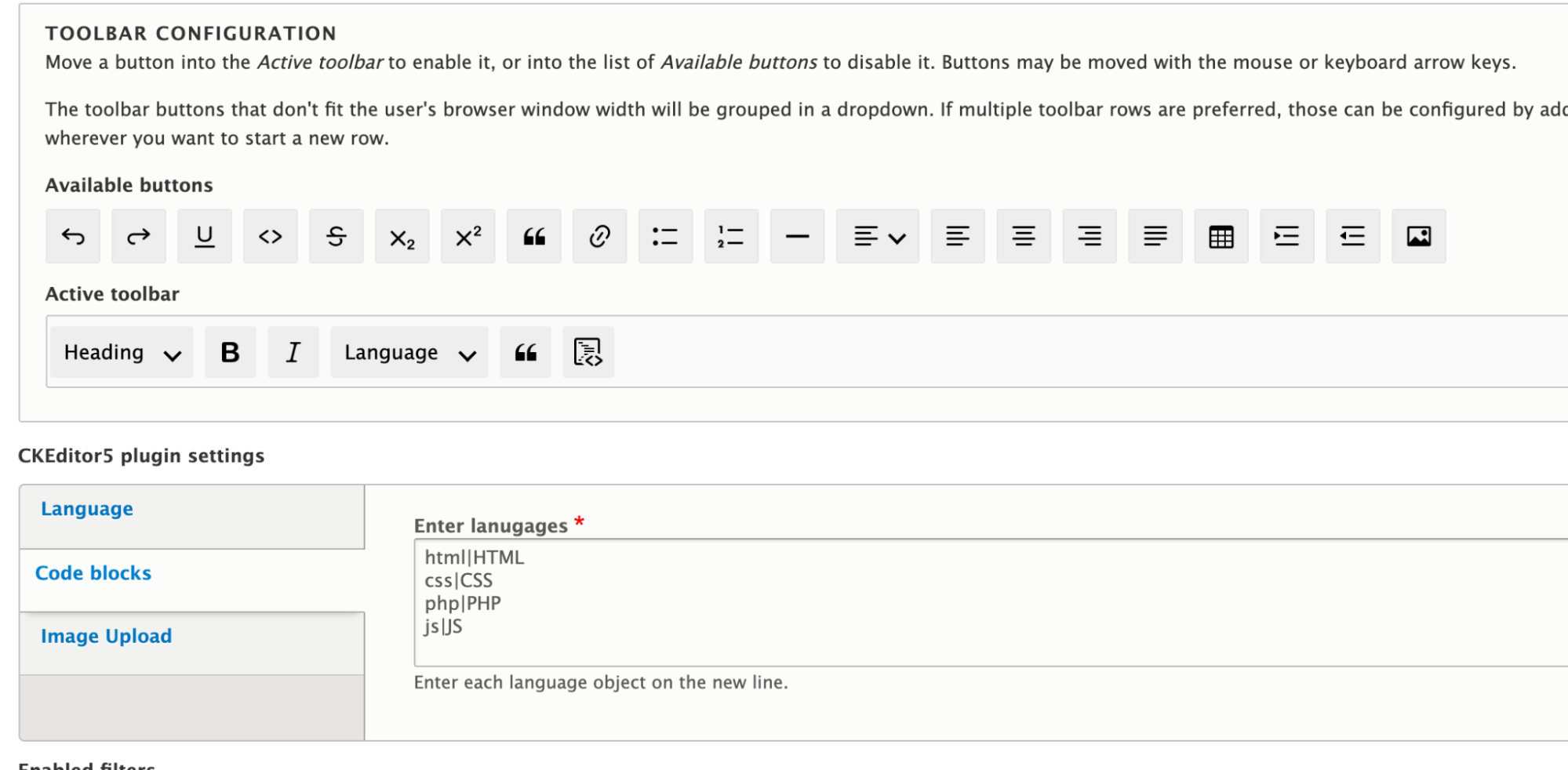
Task: Click the Numbered list icon
Action: point(730,236)
